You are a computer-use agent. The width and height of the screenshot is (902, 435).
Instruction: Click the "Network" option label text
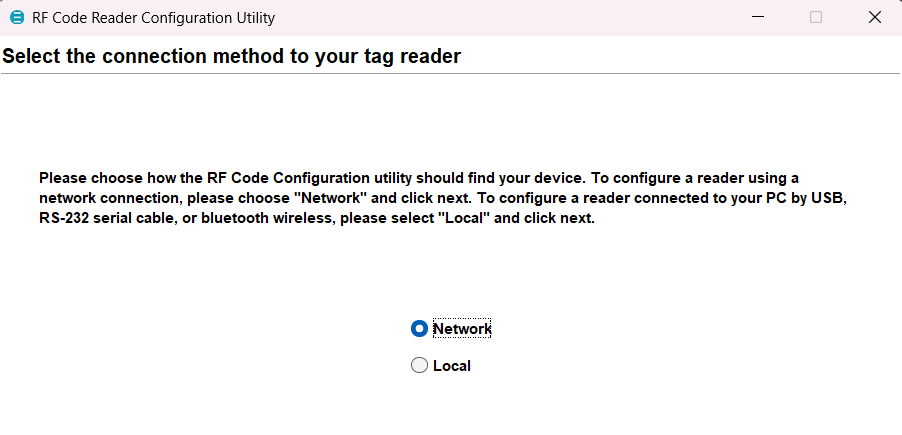pos(462,328)
